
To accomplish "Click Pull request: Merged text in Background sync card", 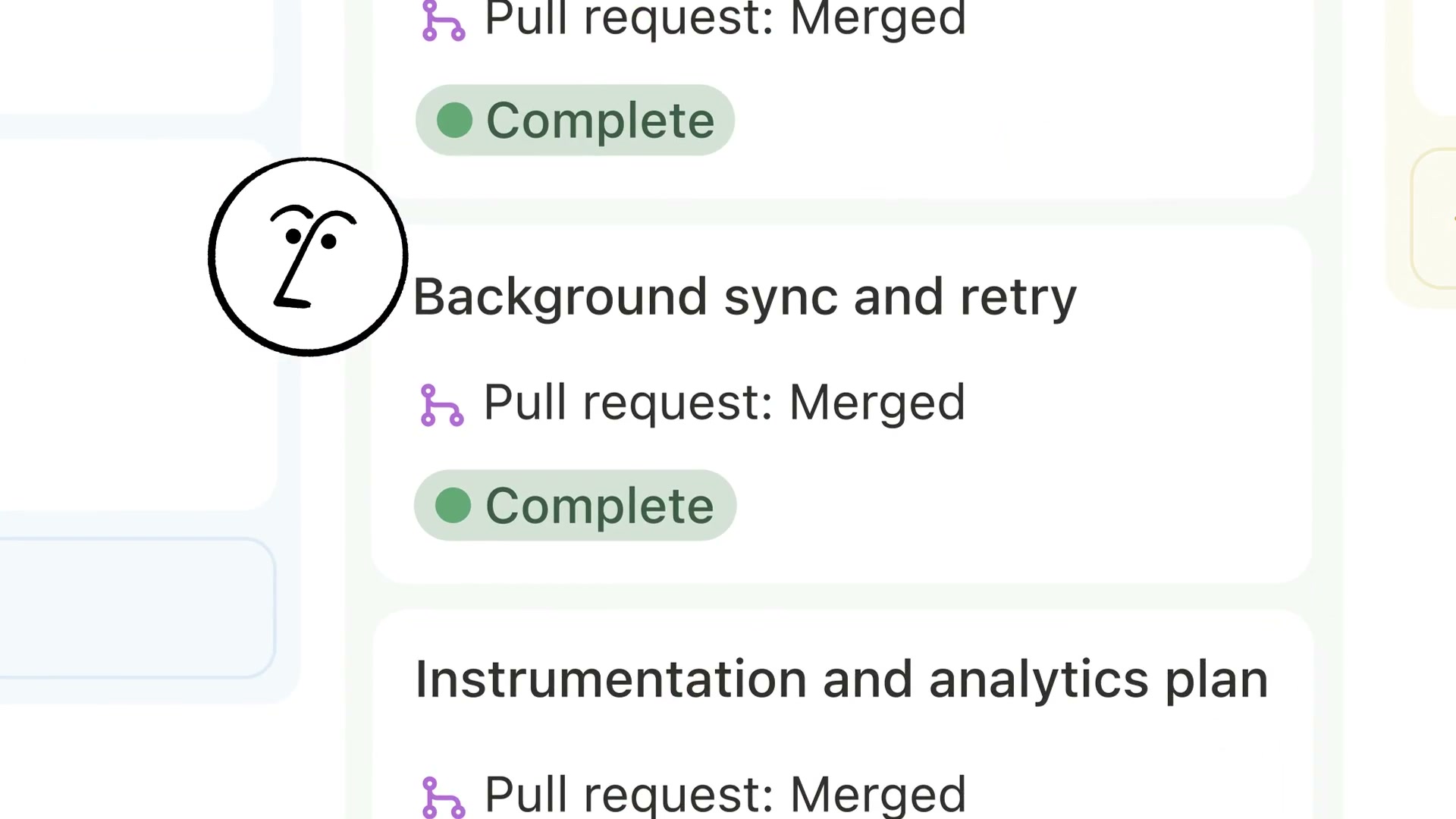I will 724,402.
